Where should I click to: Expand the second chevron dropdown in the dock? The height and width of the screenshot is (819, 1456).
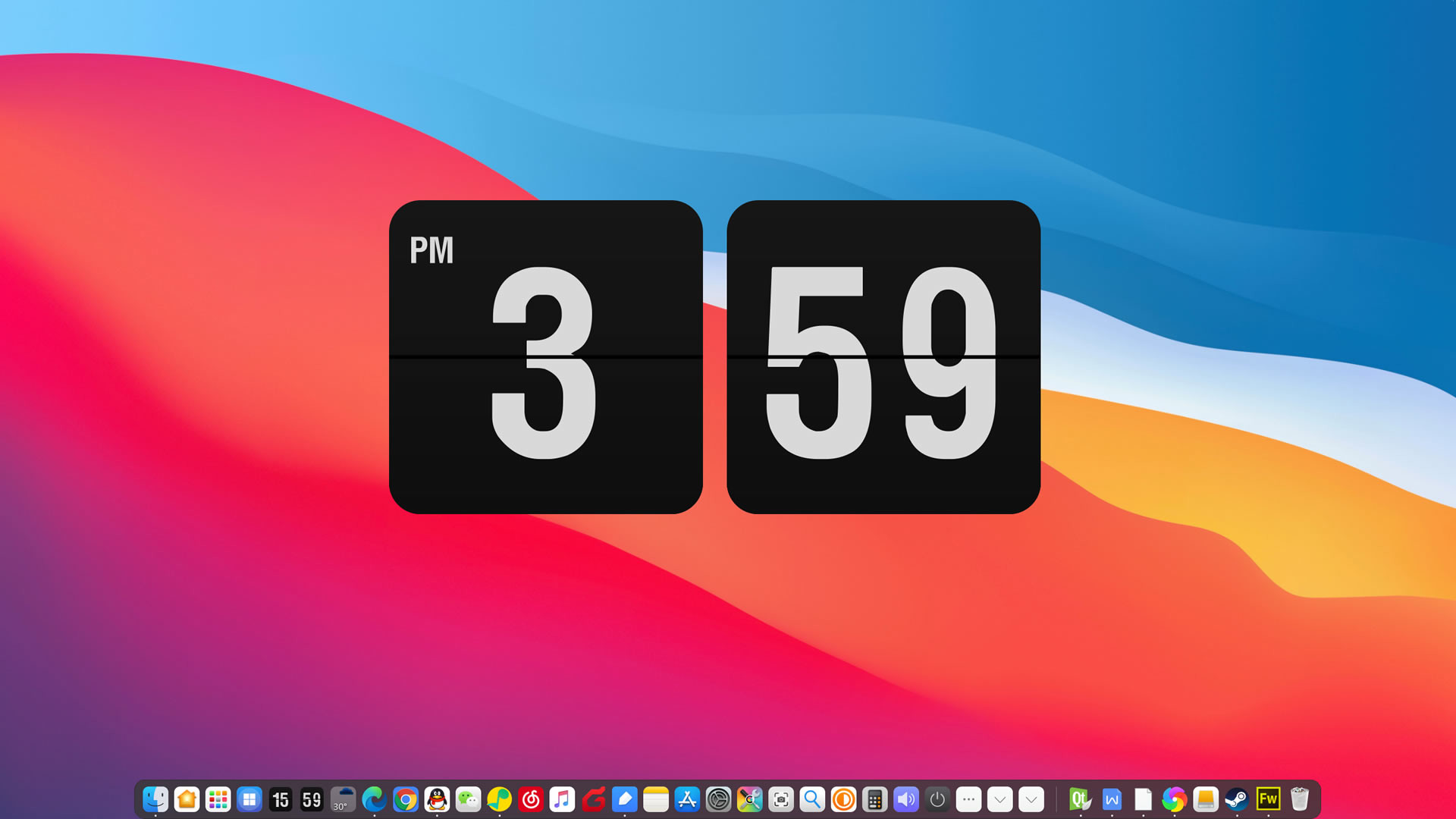click(x=1030, y=799)
